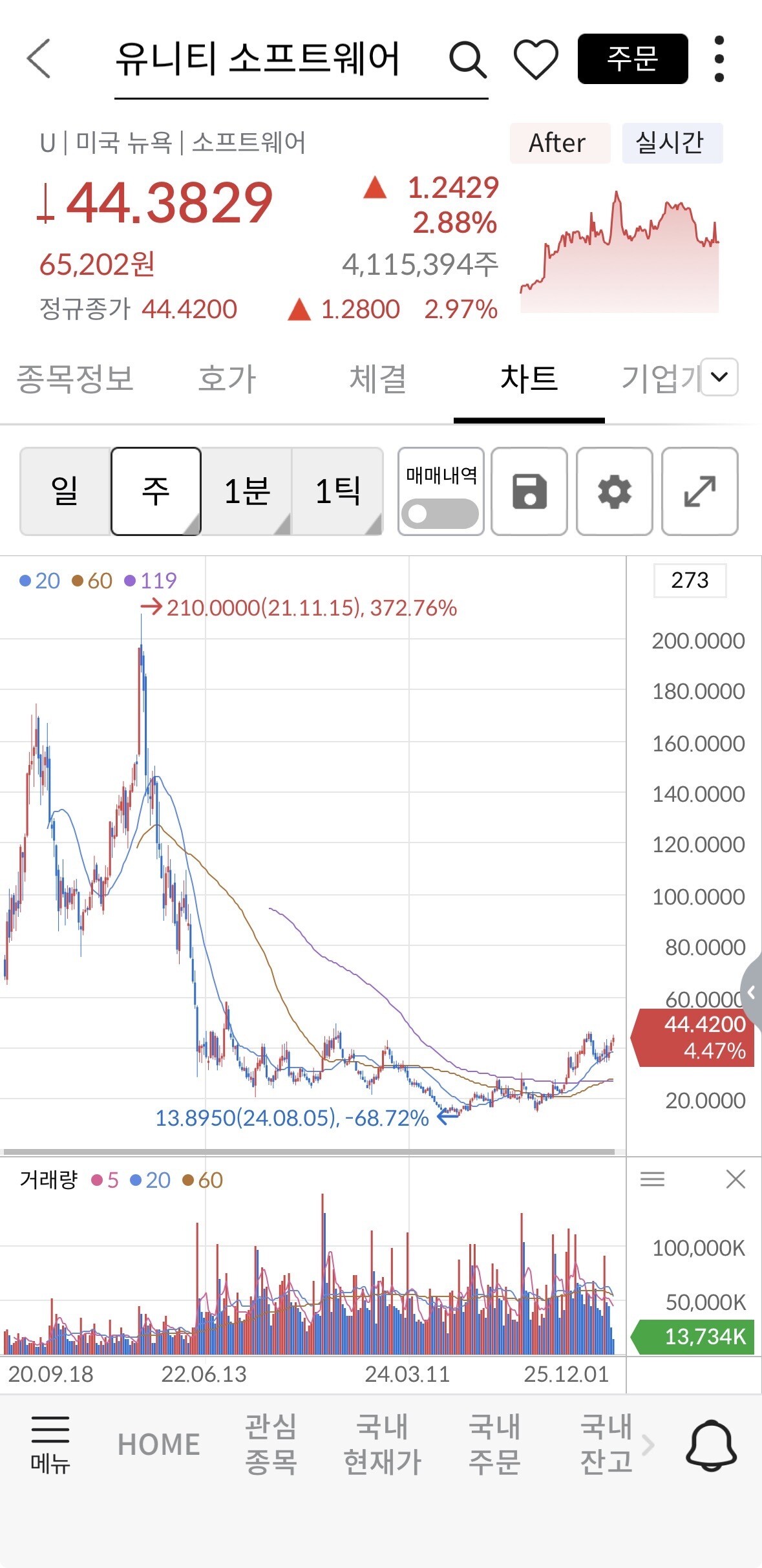Open chart settings gear icon
Screen dimensions: 762x1568
click(615, 491)
